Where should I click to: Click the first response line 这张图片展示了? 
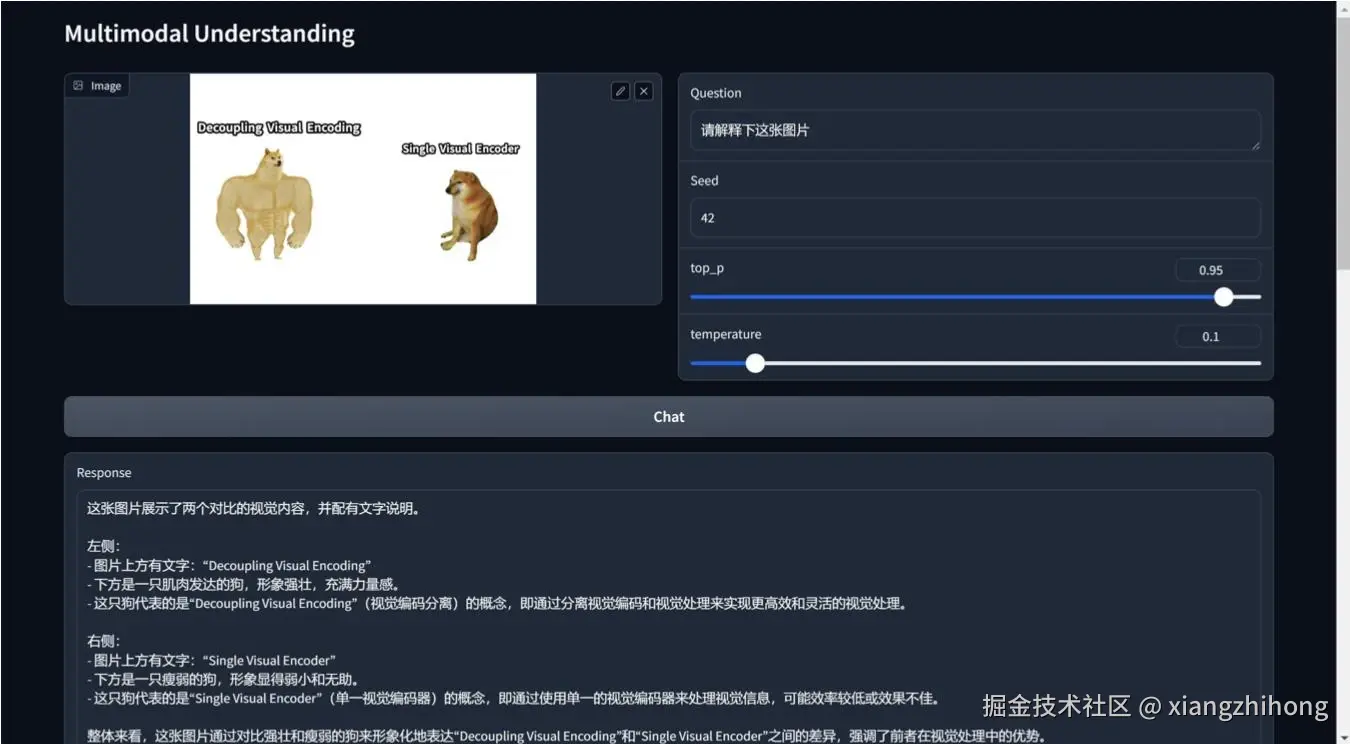tap(254, 508)
